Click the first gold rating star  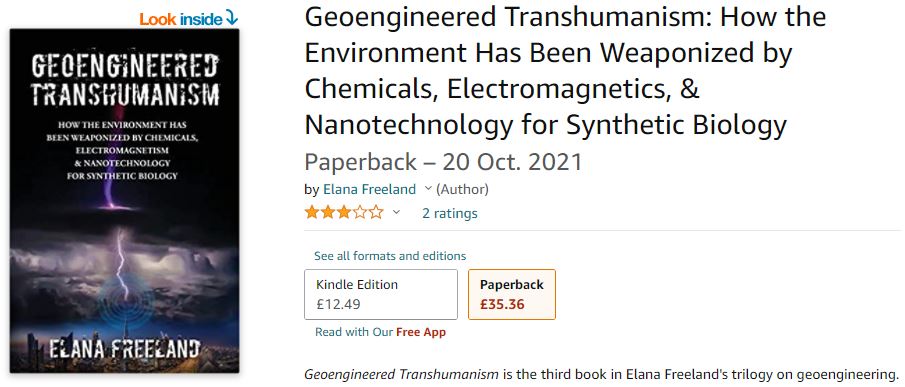pyautogui.click(x=312, y=213)
